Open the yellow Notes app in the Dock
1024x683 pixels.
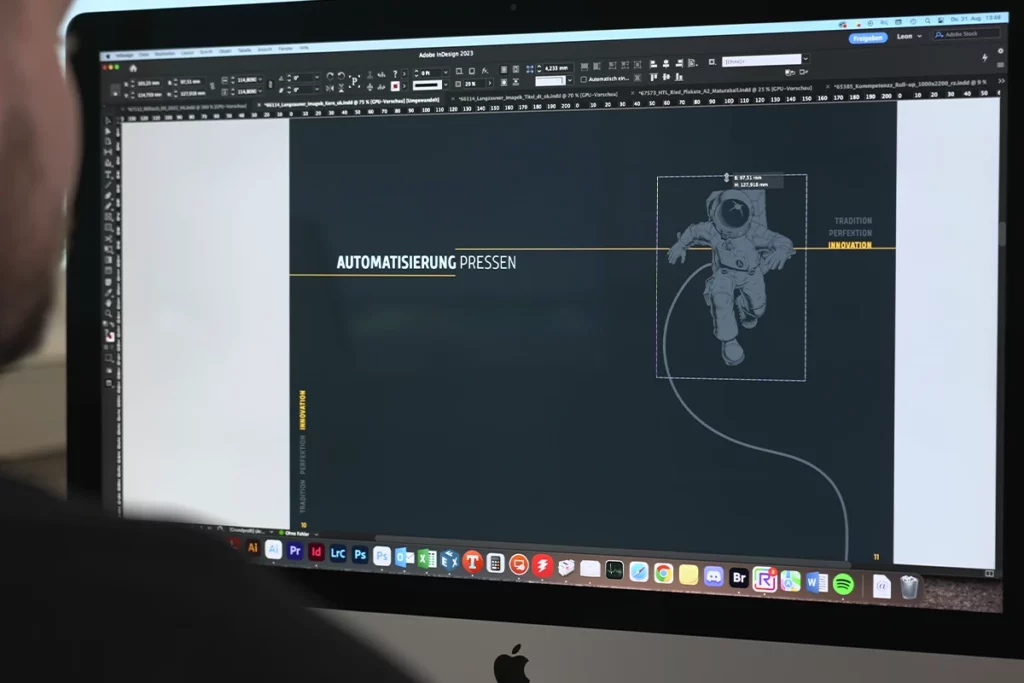688,575
